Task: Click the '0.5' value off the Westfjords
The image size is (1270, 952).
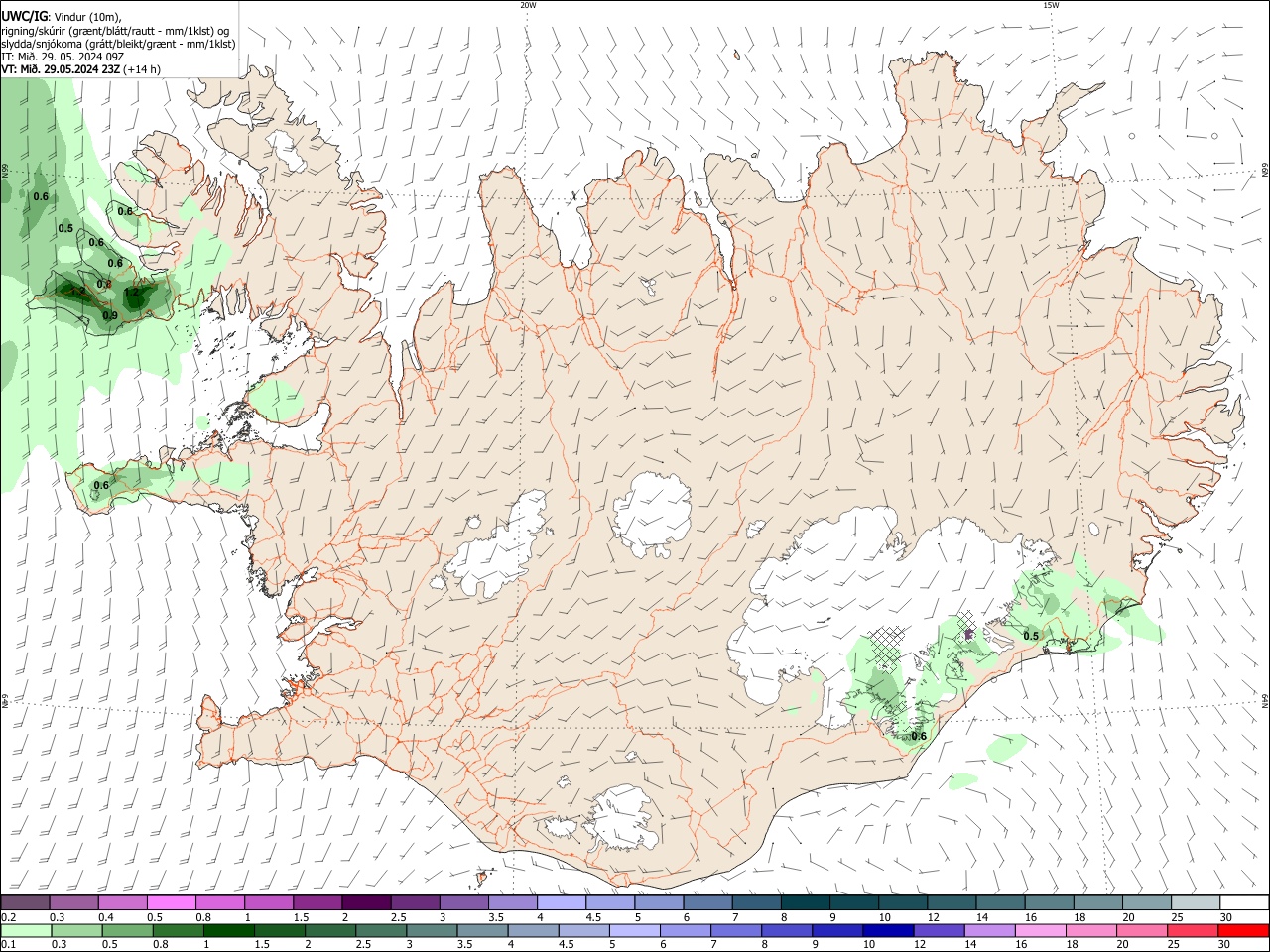Action: coord(65,228)
